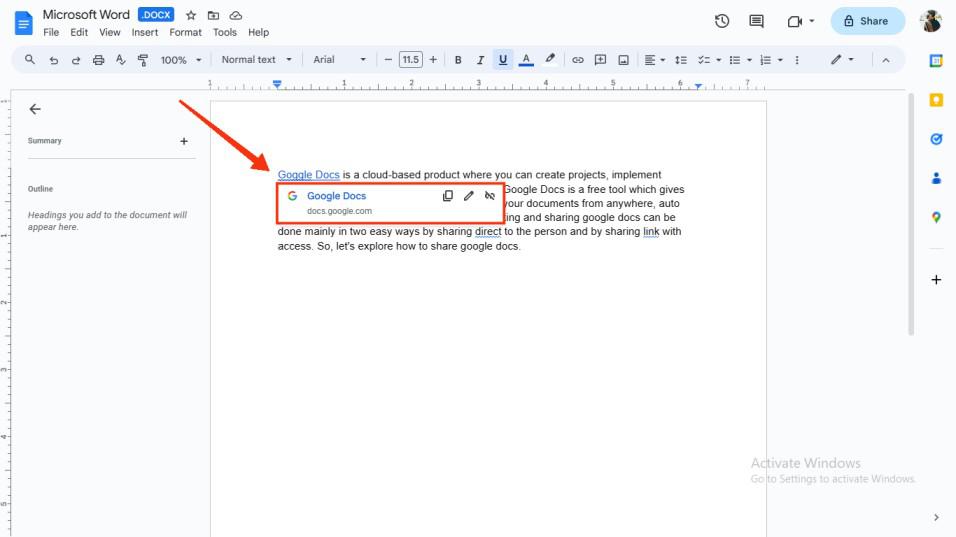Add a summary with the plus icon
Viewport: 956px width, 537px height.
tap(184, 141)
